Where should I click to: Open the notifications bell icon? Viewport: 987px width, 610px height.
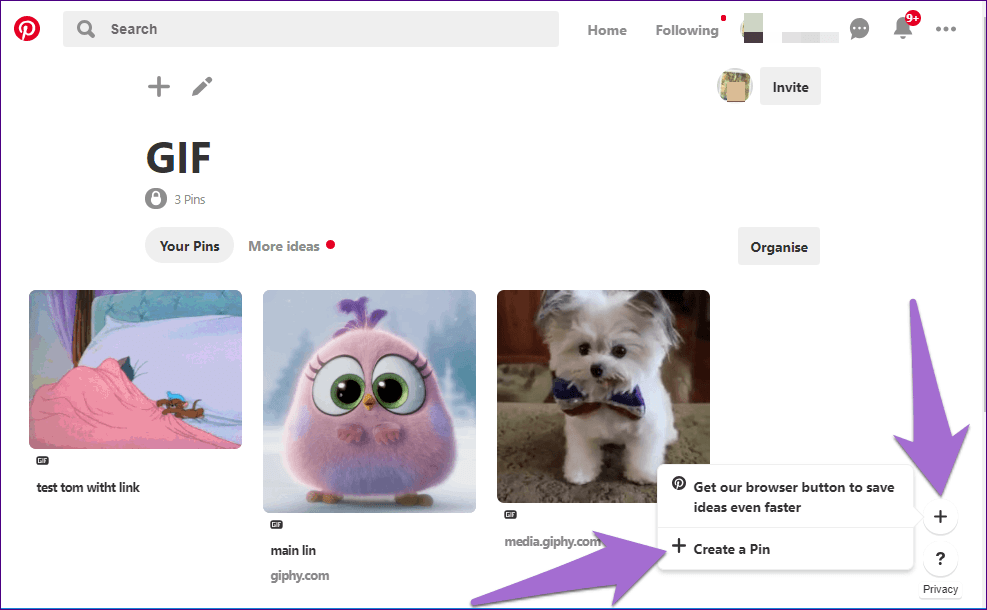[x=903, y=28]
